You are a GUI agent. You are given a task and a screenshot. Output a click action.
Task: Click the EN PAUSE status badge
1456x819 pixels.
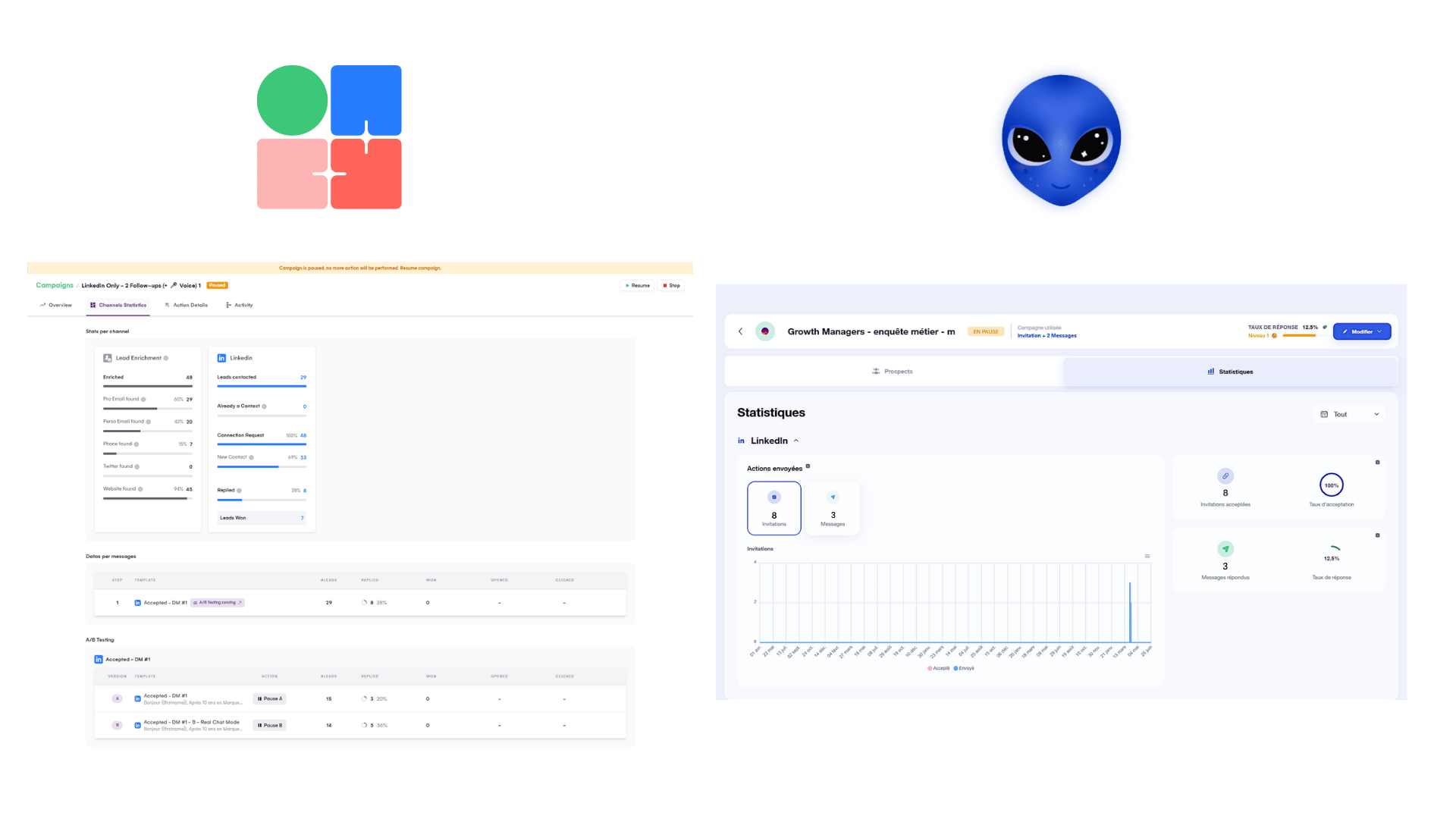coord(986,331)
